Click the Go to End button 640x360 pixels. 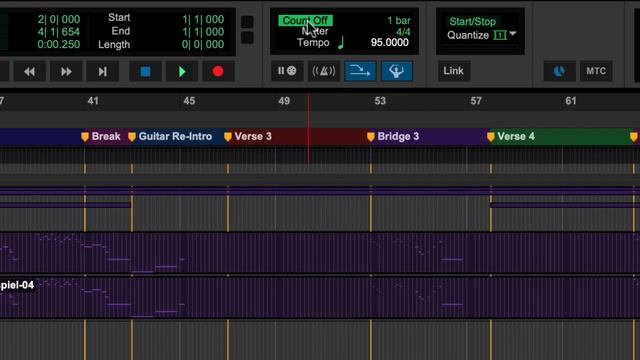click(x=102, y=71)
